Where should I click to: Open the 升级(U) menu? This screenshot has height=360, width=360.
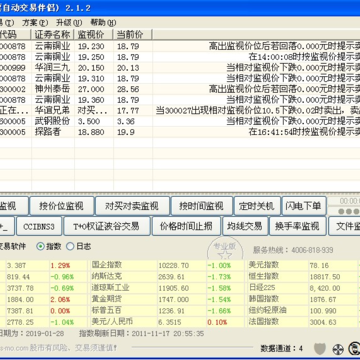pos(69,23)
